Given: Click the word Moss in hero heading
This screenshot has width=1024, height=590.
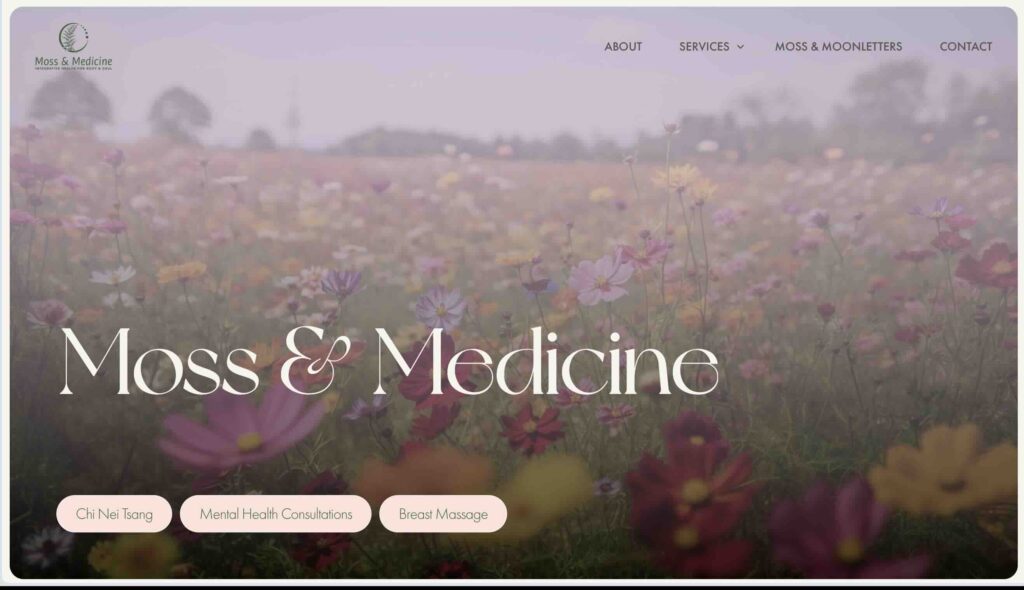Looking at the screenshot, I should click(x=160, y=362).
